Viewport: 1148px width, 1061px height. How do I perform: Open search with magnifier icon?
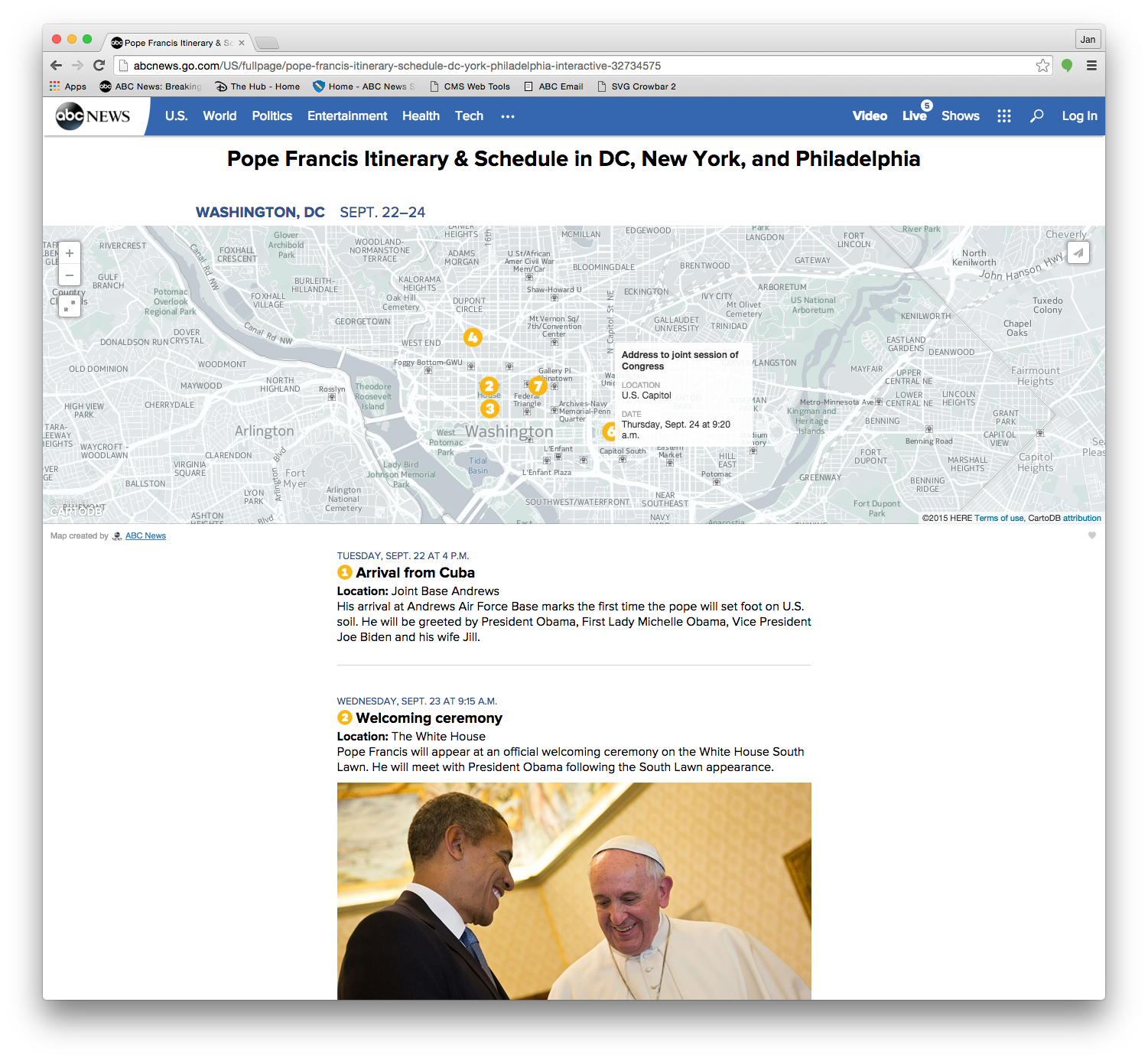tap(1036, 116)
